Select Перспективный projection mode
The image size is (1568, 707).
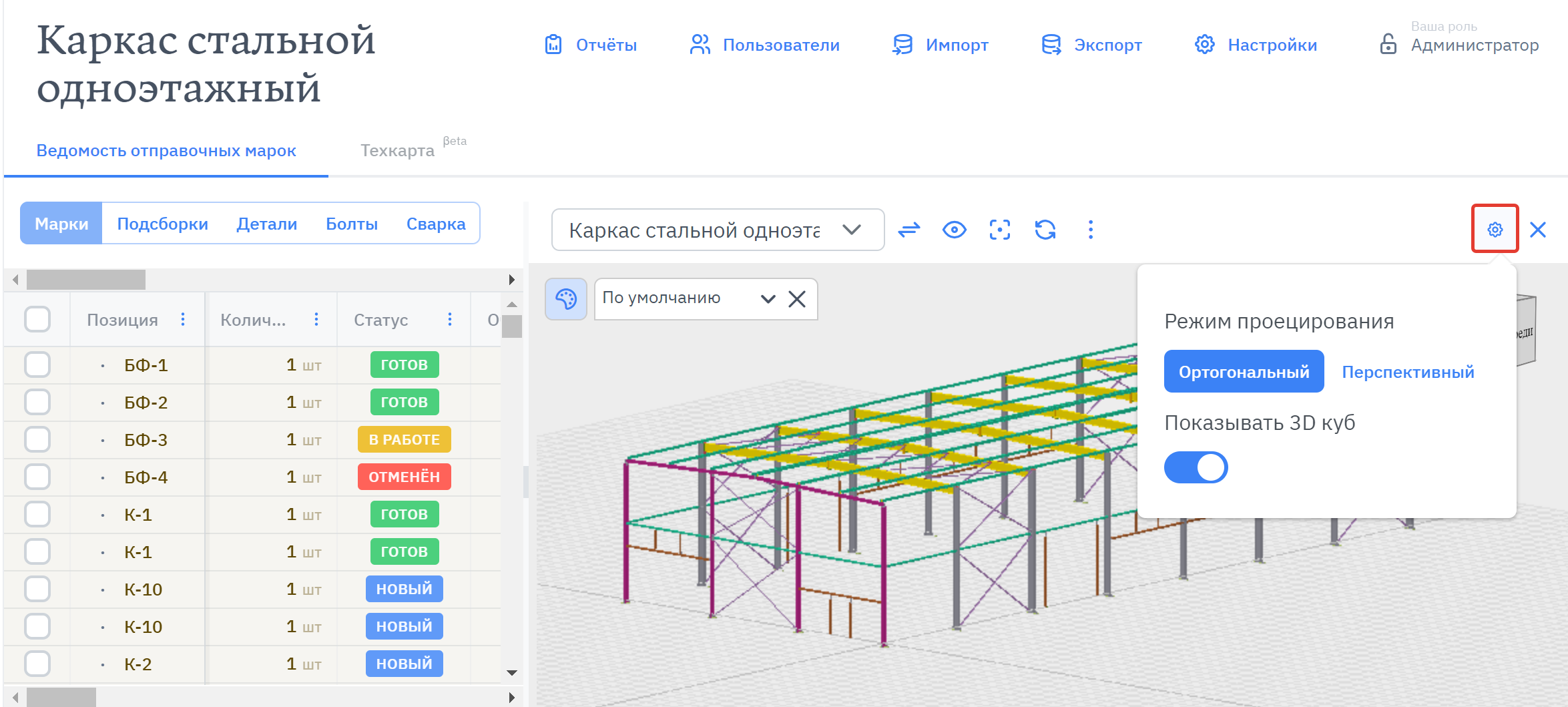(x=1408, y=372)
